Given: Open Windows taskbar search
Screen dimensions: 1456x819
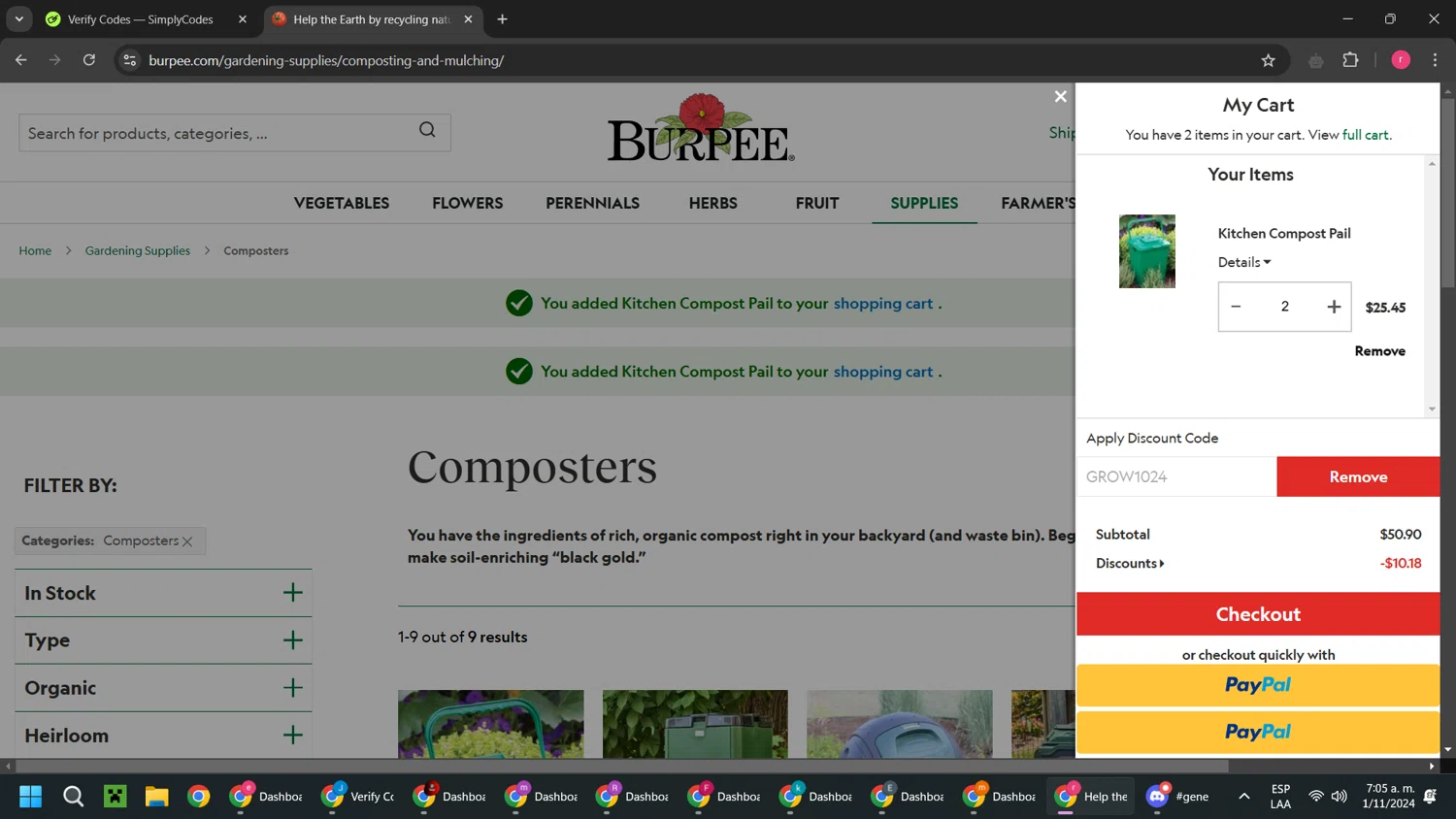Looking at the screenshot, I should pyautogui.click(x=73, y=797).
